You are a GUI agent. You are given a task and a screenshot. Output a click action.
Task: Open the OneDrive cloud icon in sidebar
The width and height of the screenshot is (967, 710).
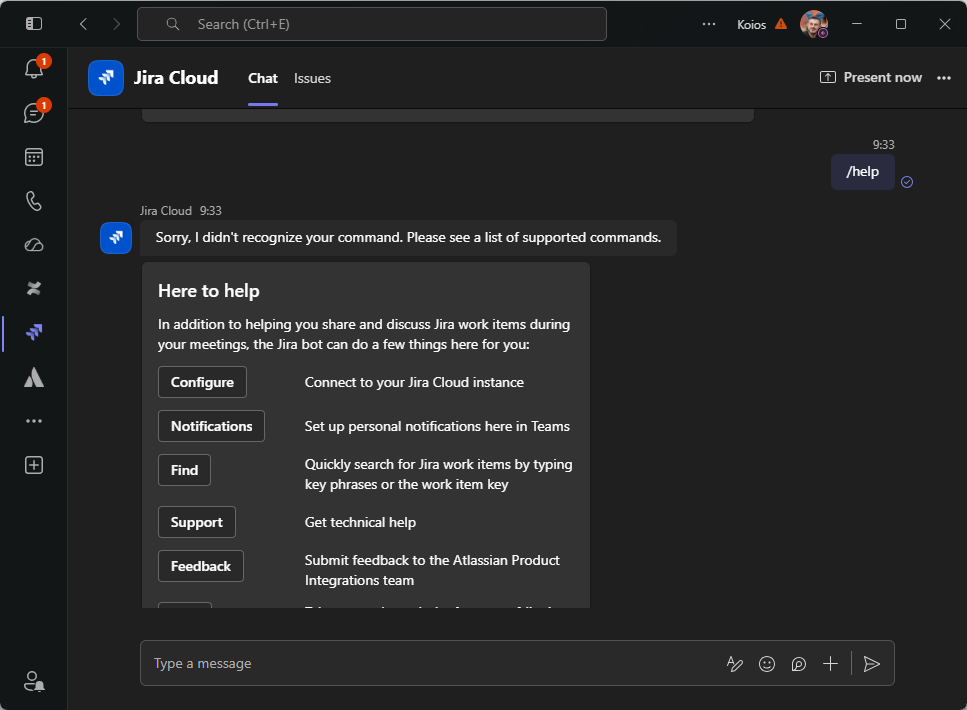(34, 245)
